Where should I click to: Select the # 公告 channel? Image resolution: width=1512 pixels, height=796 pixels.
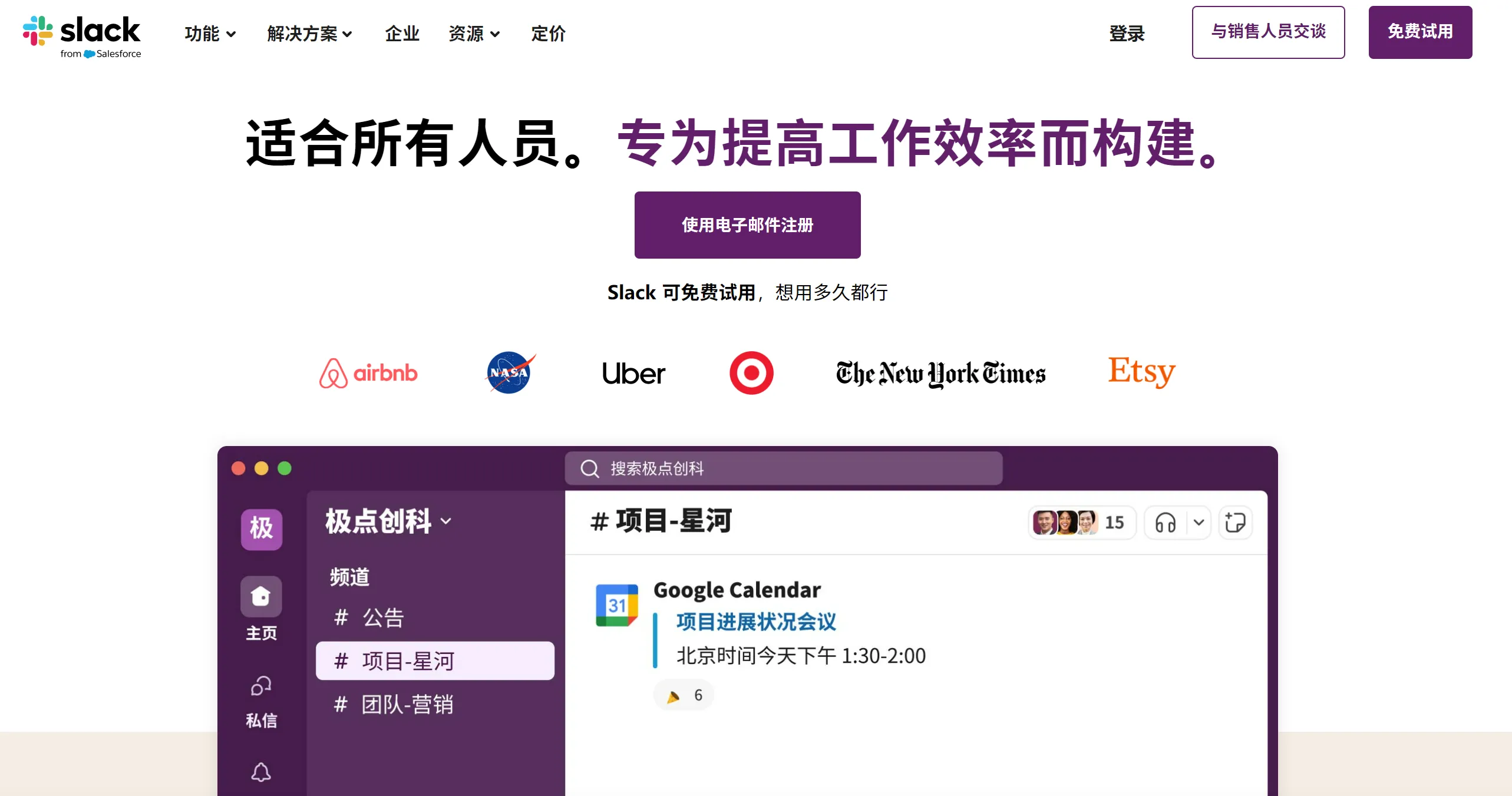coord(369,617)
